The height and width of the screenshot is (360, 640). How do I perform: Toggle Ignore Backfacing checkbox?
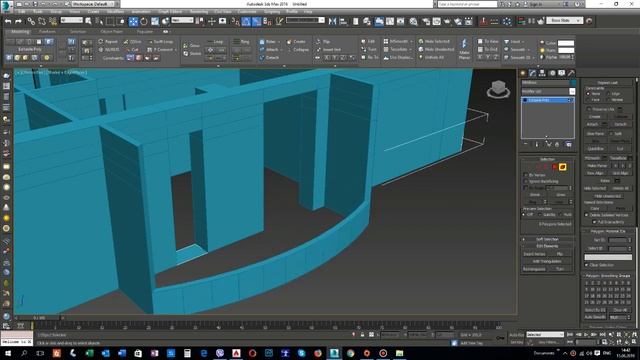[x=526, y=181]
